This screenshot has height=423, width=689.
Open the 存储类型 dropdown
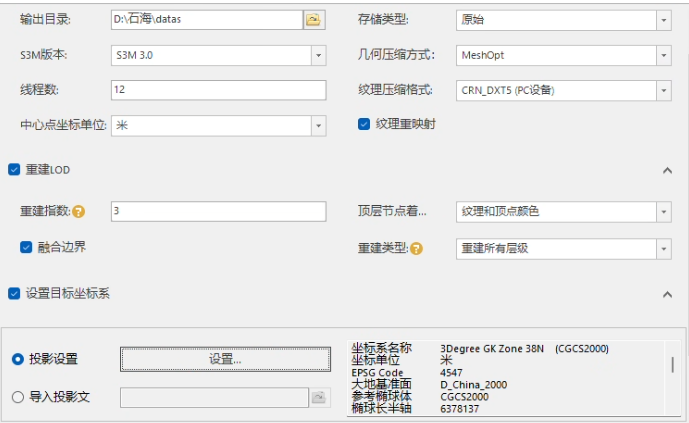point(663,19)
